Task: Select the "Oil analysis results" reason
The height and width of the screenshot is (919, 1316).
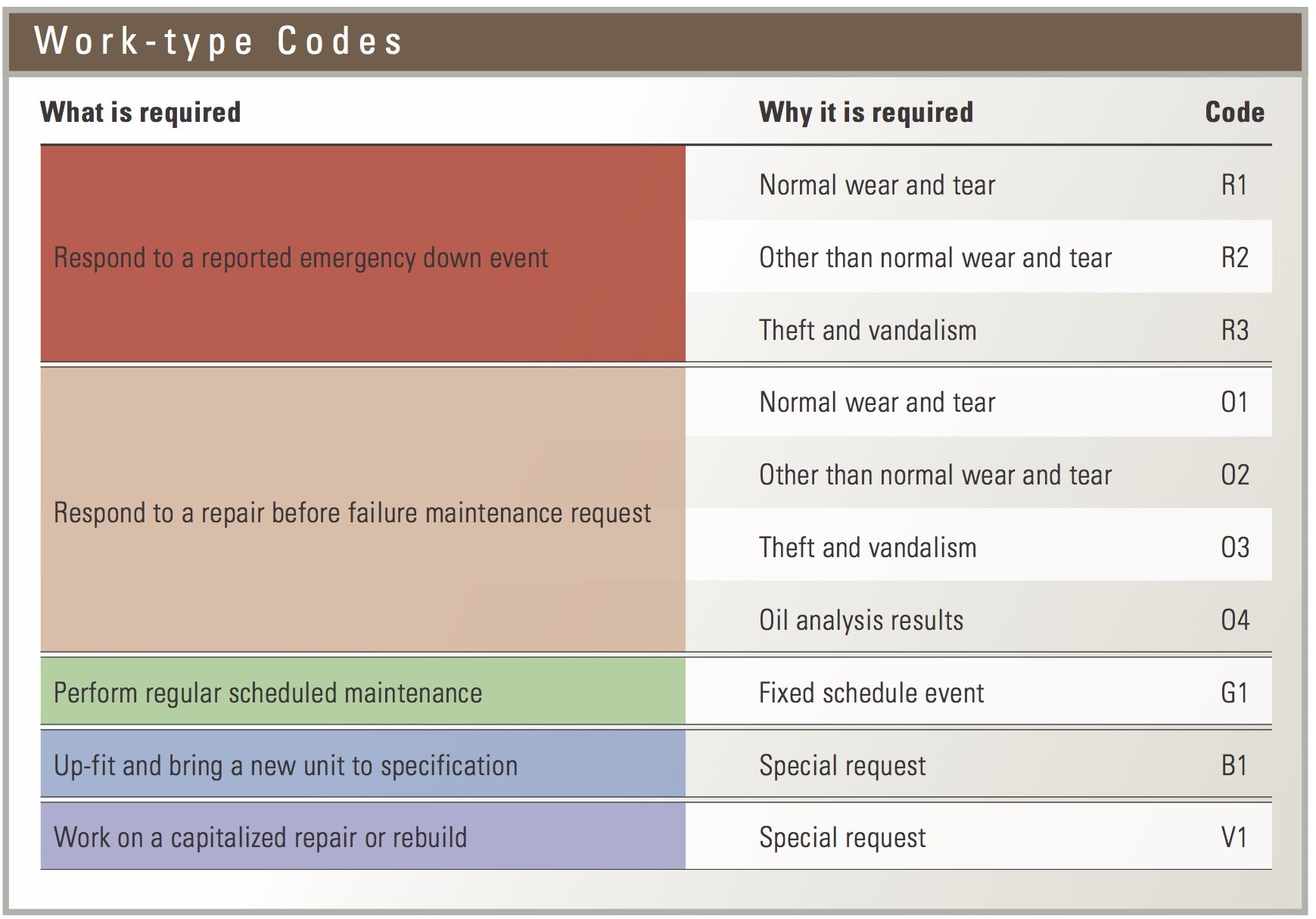Action: 861,621
